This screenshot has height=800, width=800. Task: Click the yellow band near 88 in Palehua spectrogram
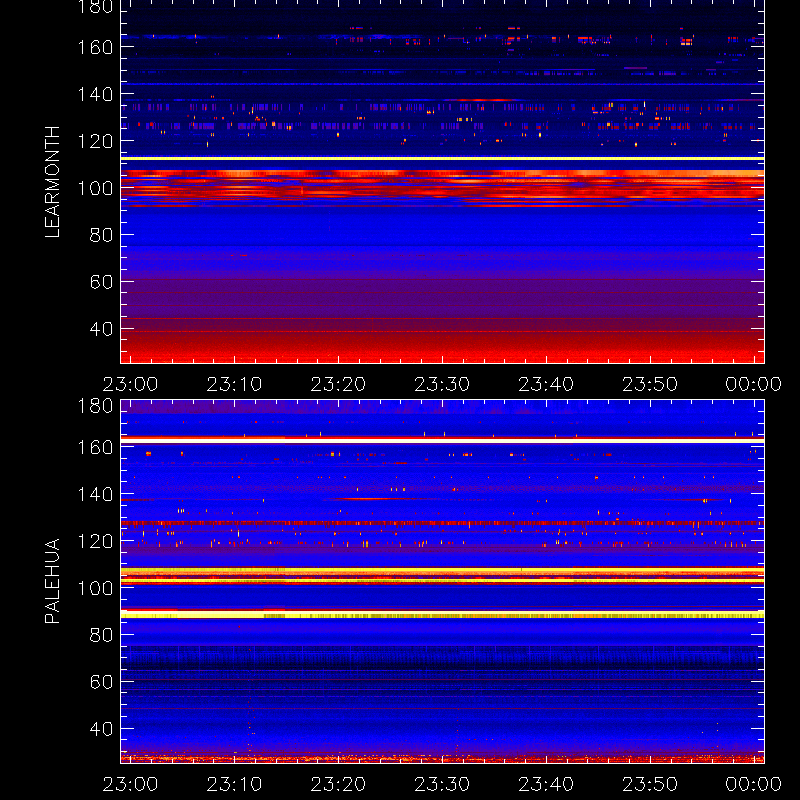442,615
